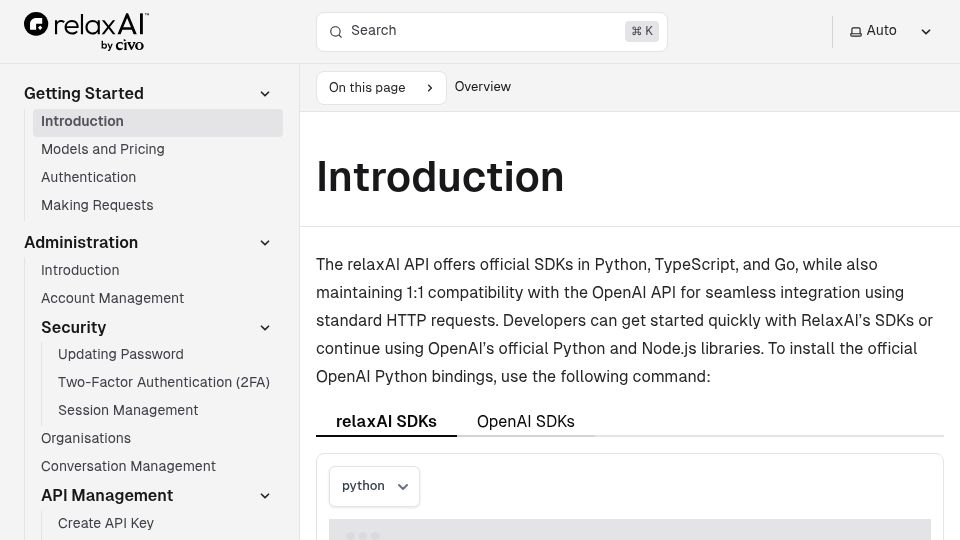The width and height of the screenshot is (960, 540).
Task: Open the Auto theme dropdown chevron
Action: click(x=926, y=32)
